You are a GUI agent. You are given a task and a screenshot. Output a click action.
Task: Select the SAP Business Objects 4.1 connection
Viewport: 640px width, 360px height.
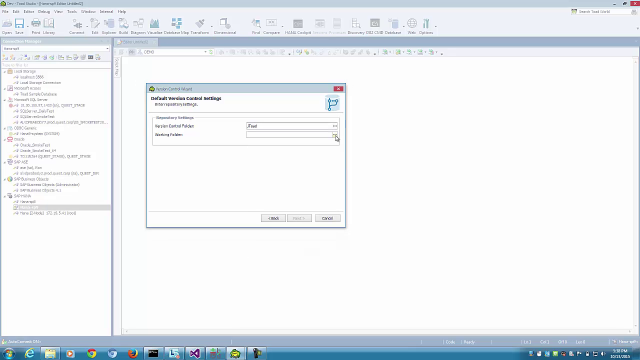click(40, 190)
